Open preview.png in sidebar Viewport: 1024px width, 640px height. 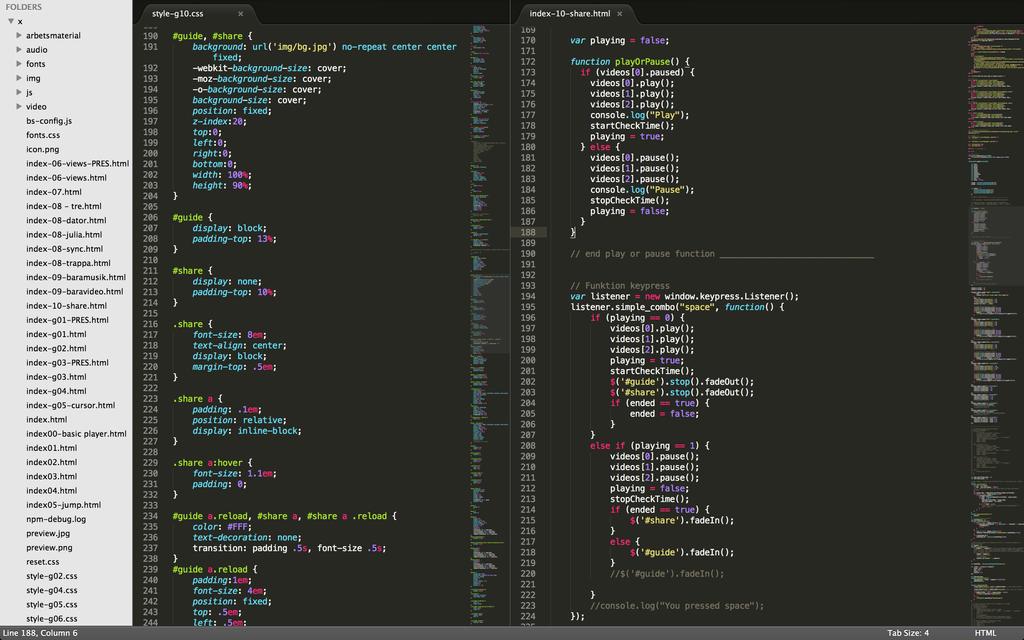(x=49, y=548)
